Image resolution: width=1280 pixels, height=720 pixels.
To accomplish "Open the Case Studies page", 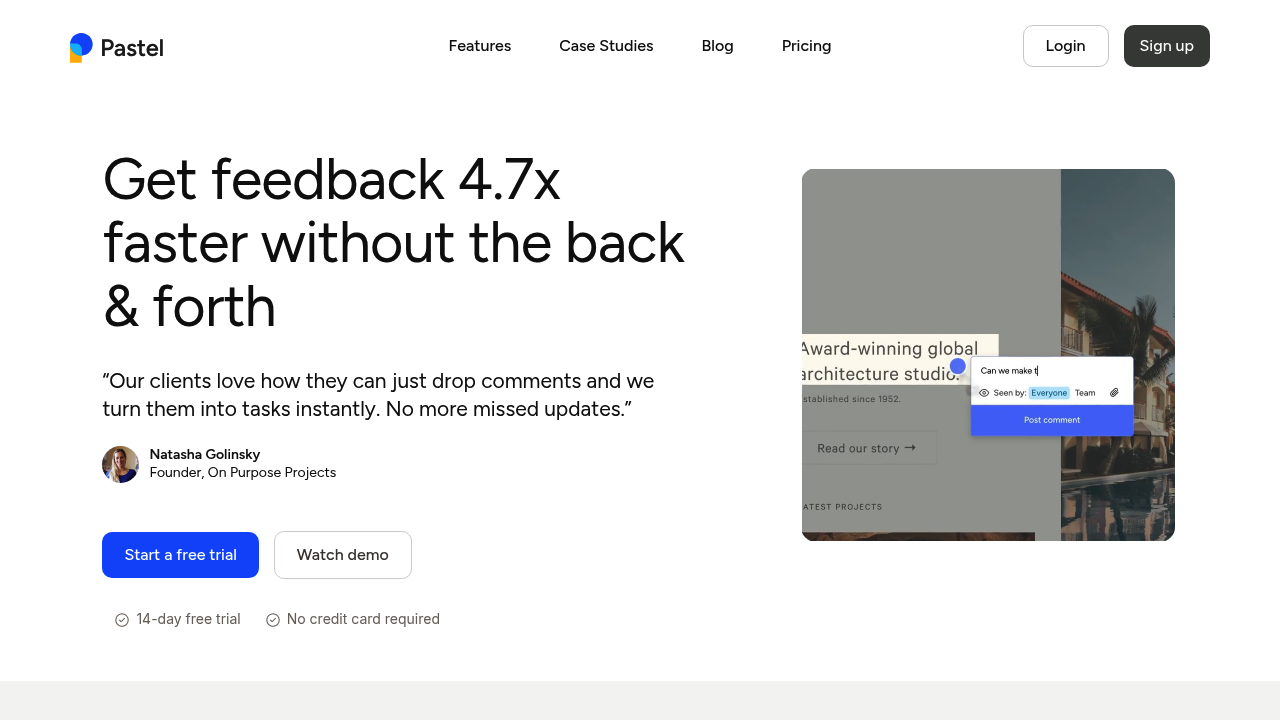I will [x=606, y=46].
